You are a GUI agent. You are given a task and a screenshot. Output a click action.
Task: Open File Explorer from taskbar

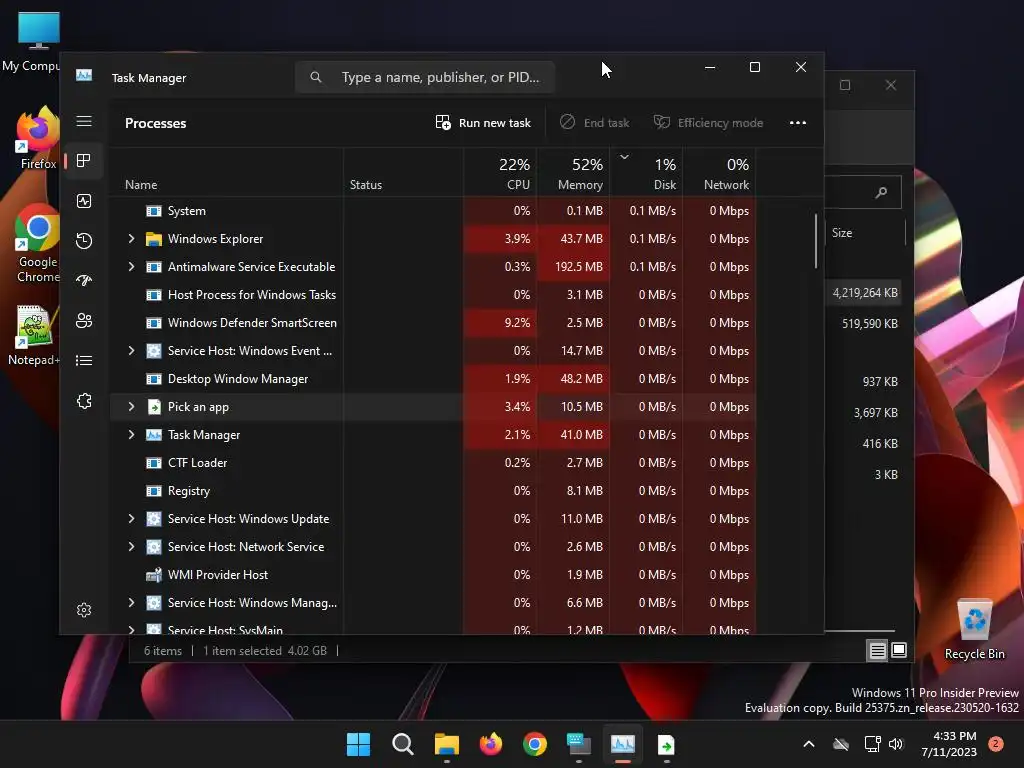pyautogui.click(x=447, y=744)
